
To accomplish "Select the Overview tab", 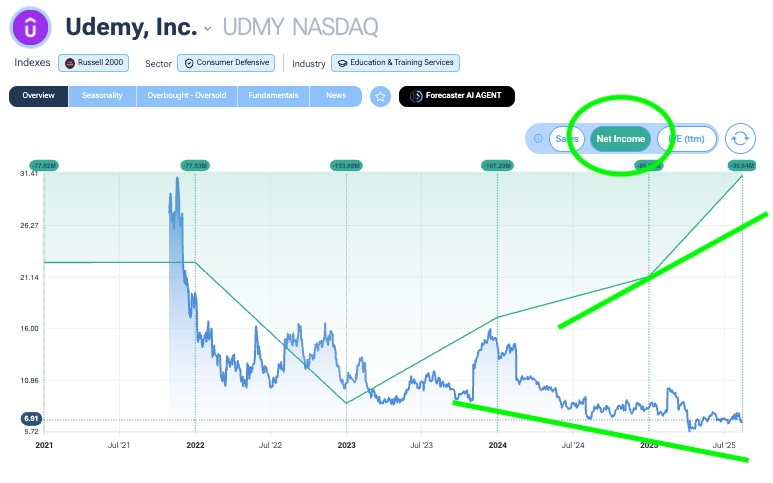I will click(x=38, y=96).
